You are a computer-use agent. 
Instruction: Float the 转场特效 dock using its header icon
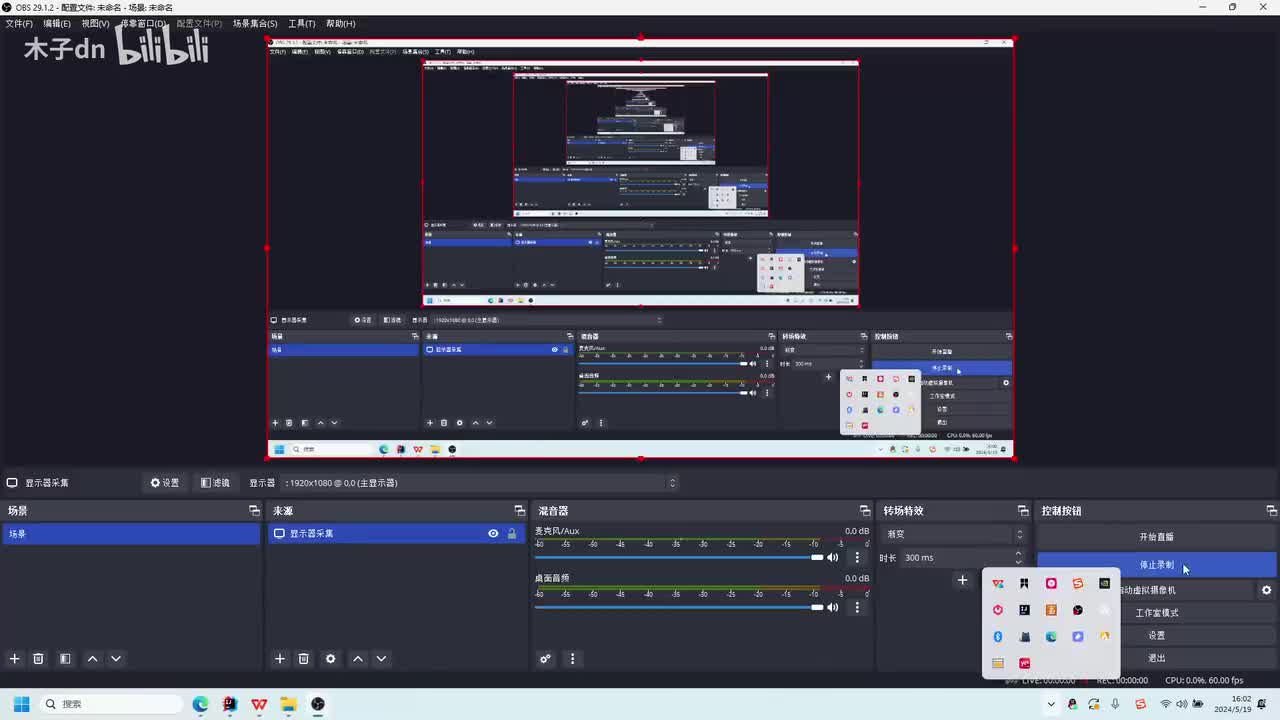(1023, 511)
